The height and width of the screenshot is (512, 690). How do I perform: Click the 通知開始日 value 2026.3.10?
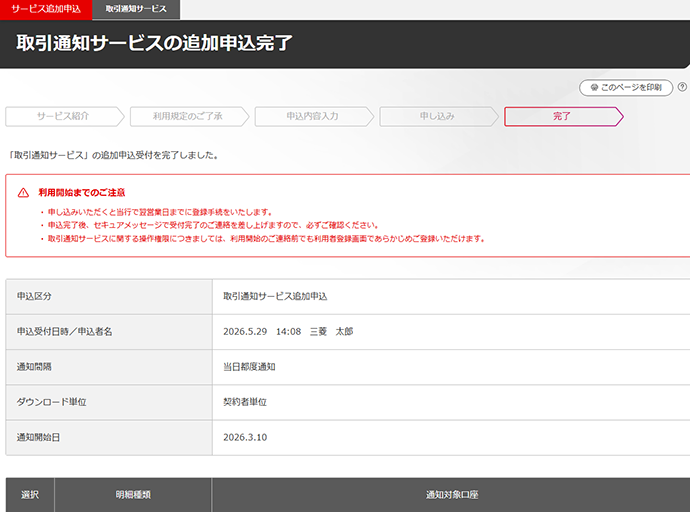[x=245, y=437]
